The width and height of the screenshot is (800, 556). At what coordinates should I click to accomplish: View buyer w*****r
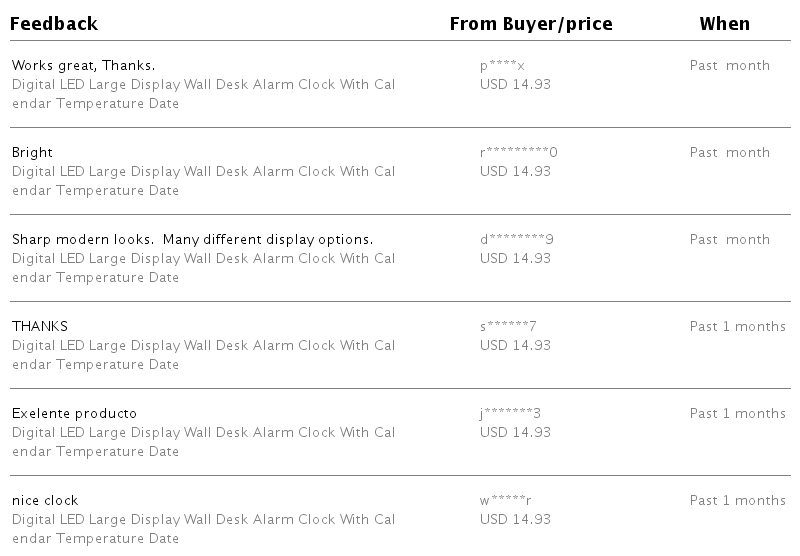point(506,501)
